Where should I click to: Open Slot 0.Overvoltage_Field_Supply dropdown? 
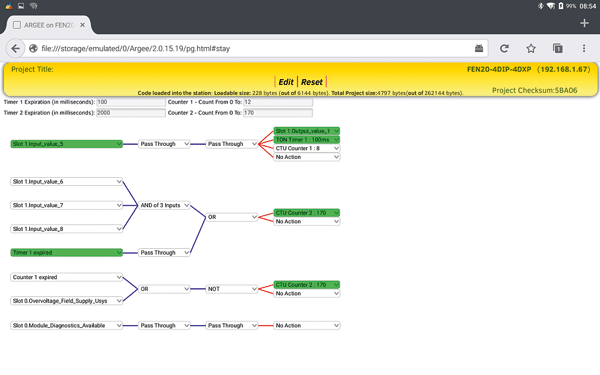pos(67,301)
